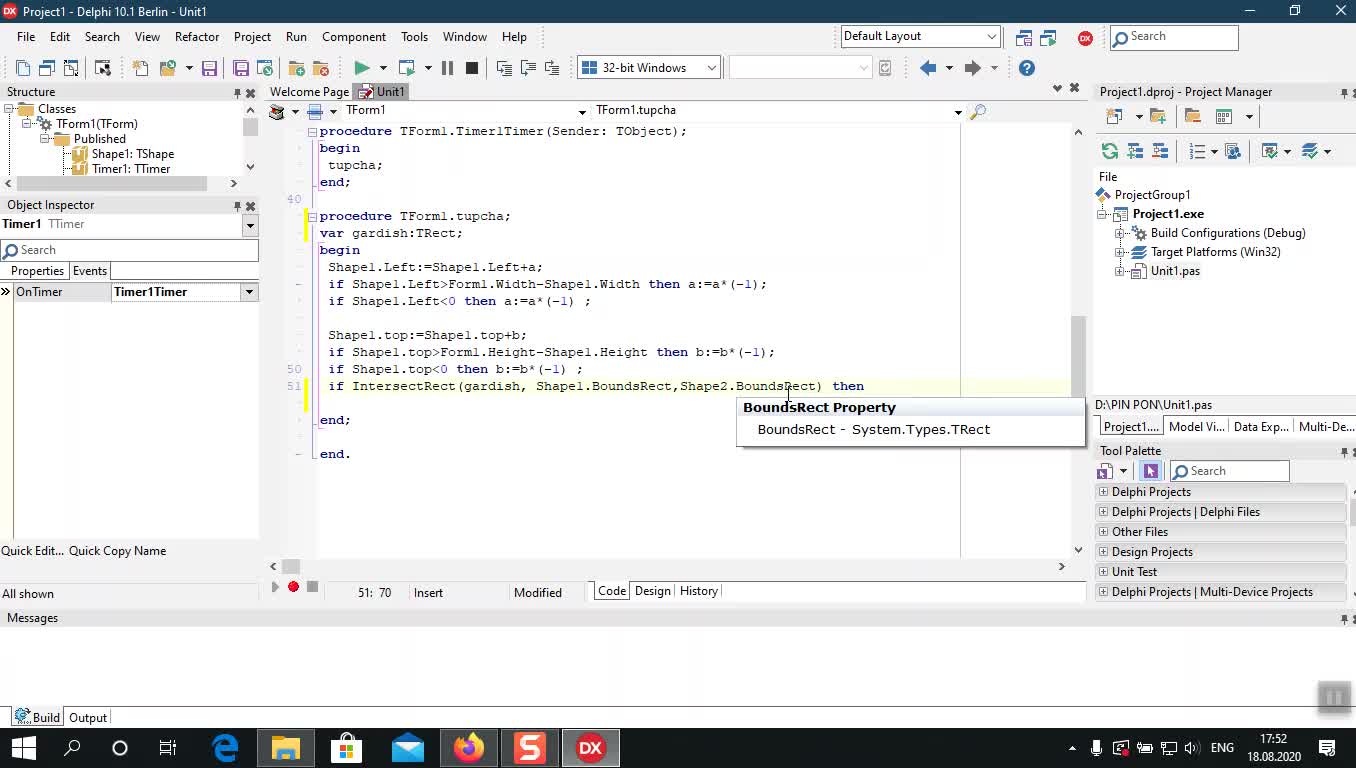The width and height of the screenshot is (1356, 768).
Task: Click Collapse All icon in Project Manager
Action: point(1160,151)
